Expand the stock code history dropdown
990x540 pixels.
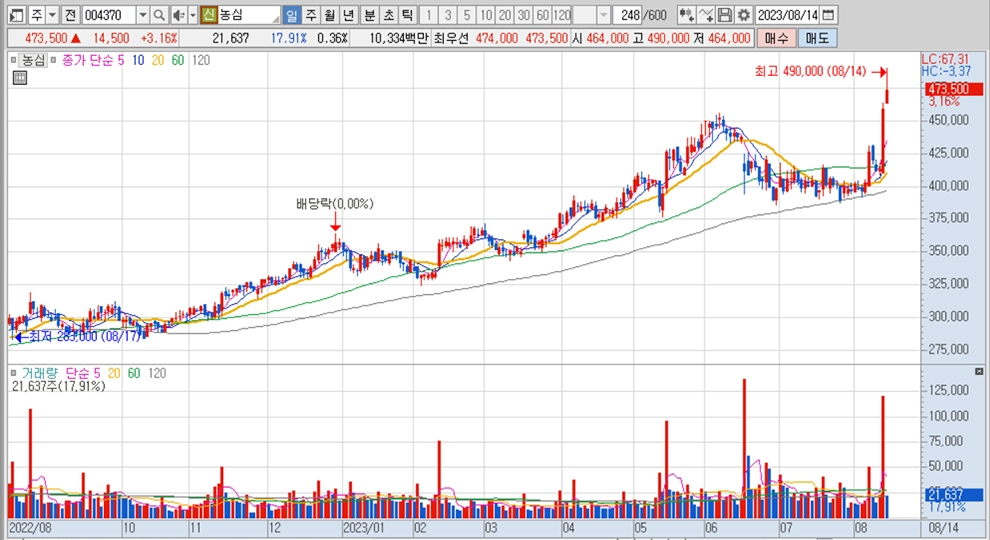[141, 15]
